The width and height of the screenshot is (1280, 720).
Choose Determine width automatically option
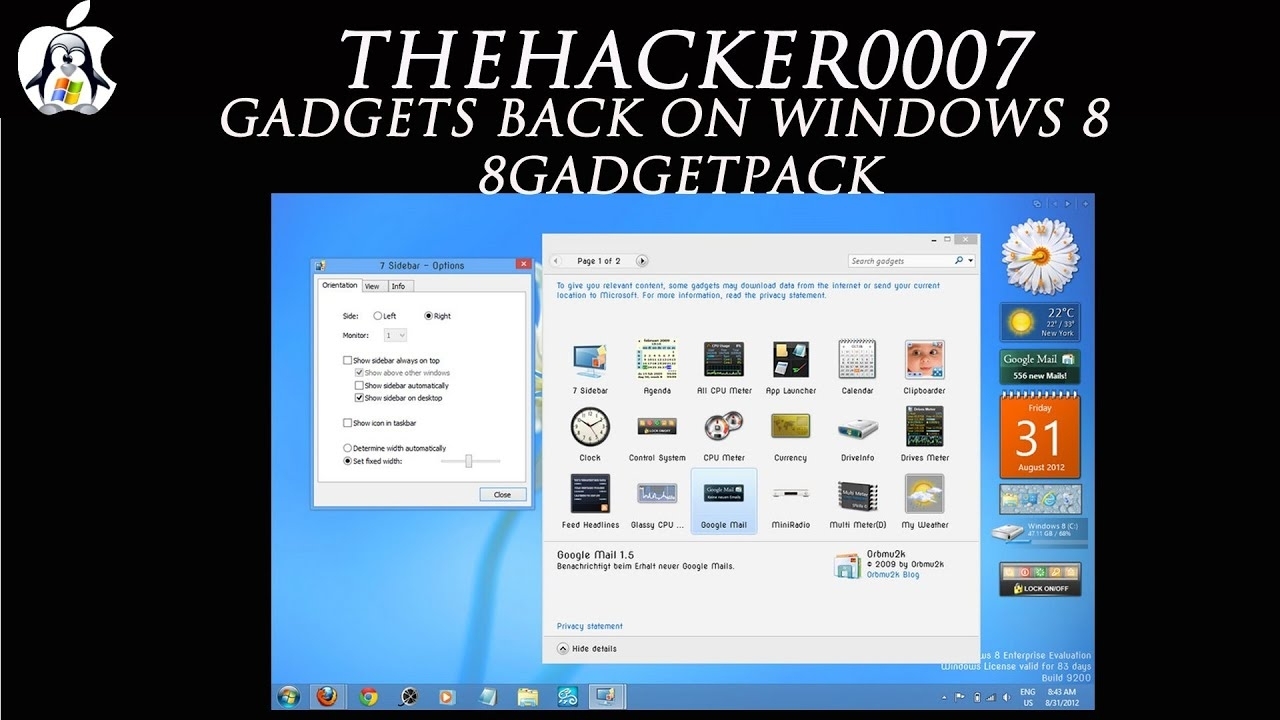[347, 448]
